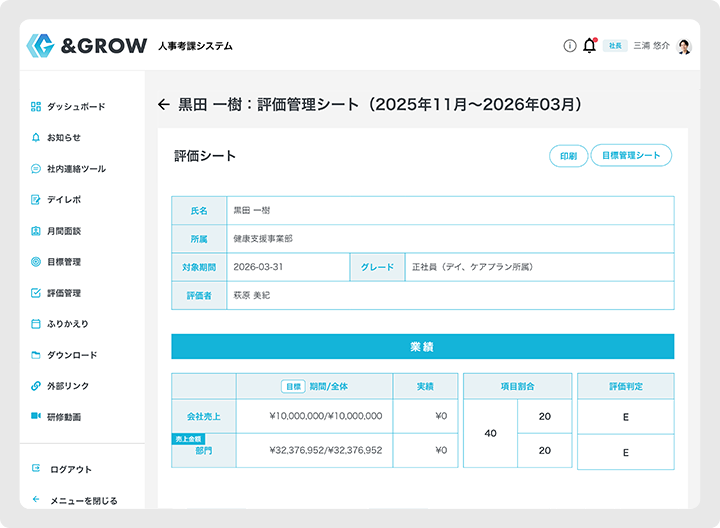Click the user avatar photo
The height and width of the screenshot is (528, 720).
click(684, 46)
